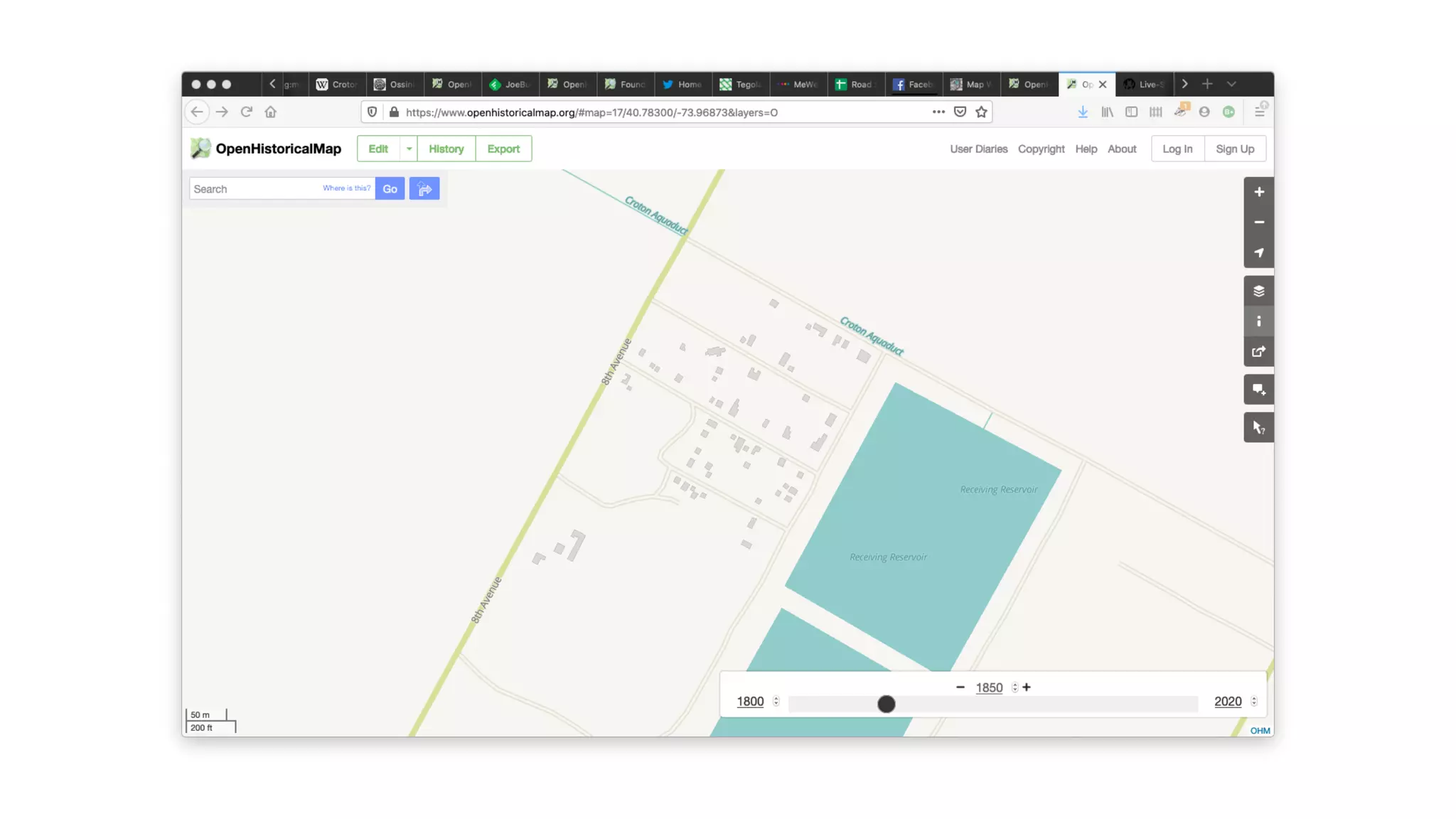
Task: Click the 2020 end year stepper
Action: tap(1253, 702)
